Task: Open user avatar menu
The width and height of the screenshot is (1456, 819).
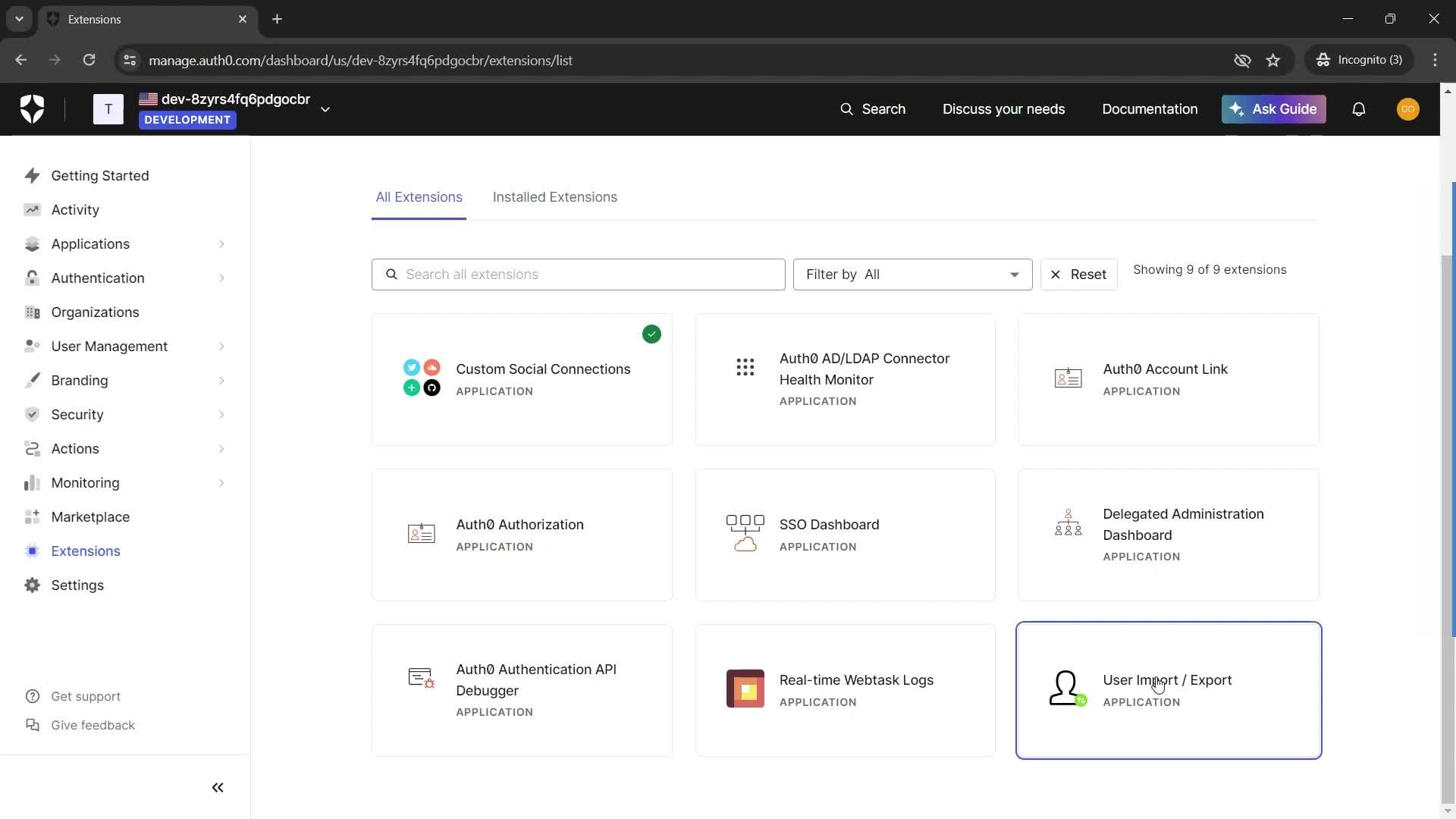Action: 1407,109
